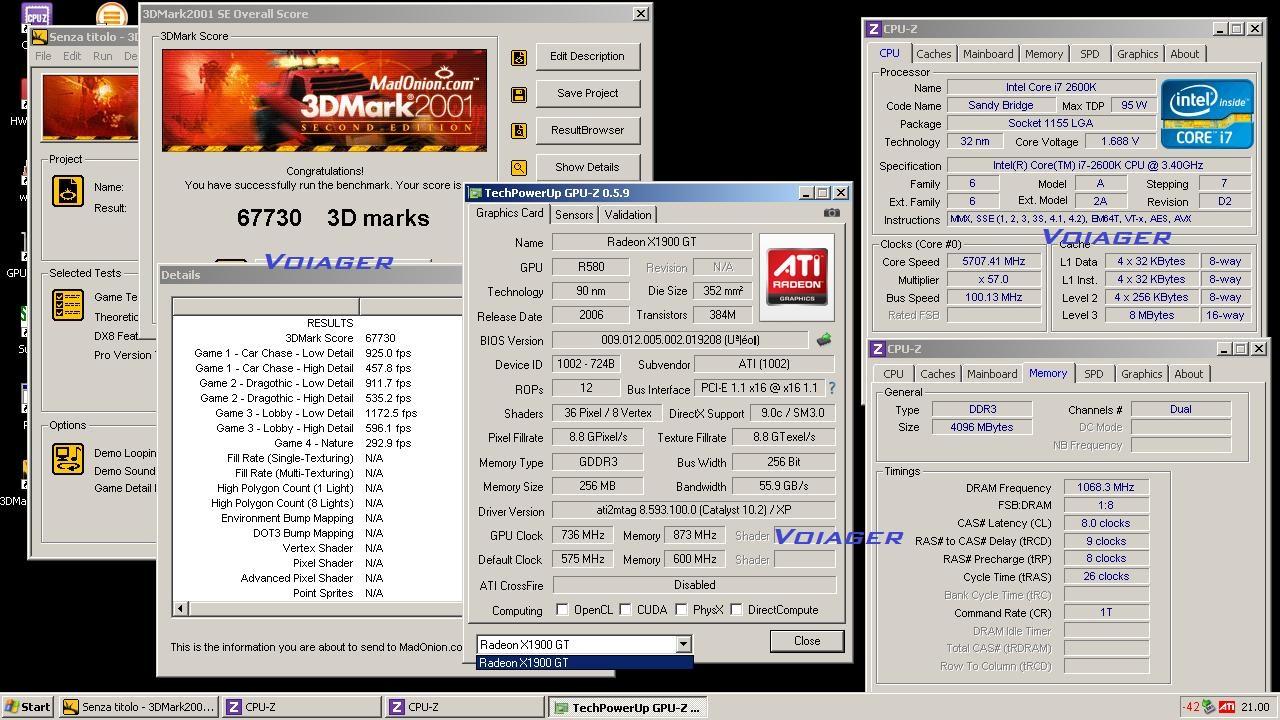The height and width of the screenshot is (720, 1280).
Task: Click the temperature -42 tray icon
Action: pos(1191,707)
